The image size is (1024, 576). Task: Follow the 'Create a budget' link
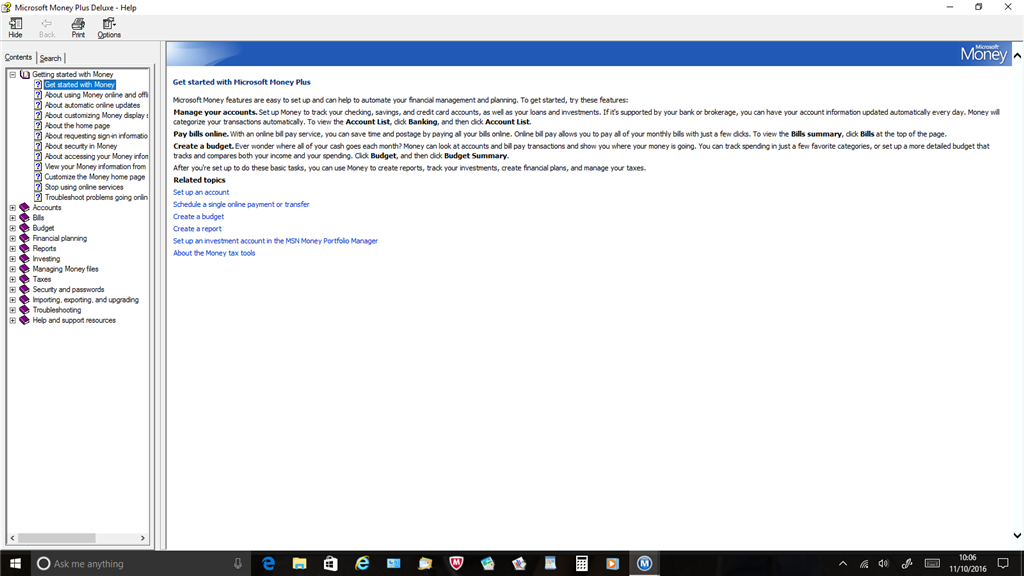(x=199, y=216)
